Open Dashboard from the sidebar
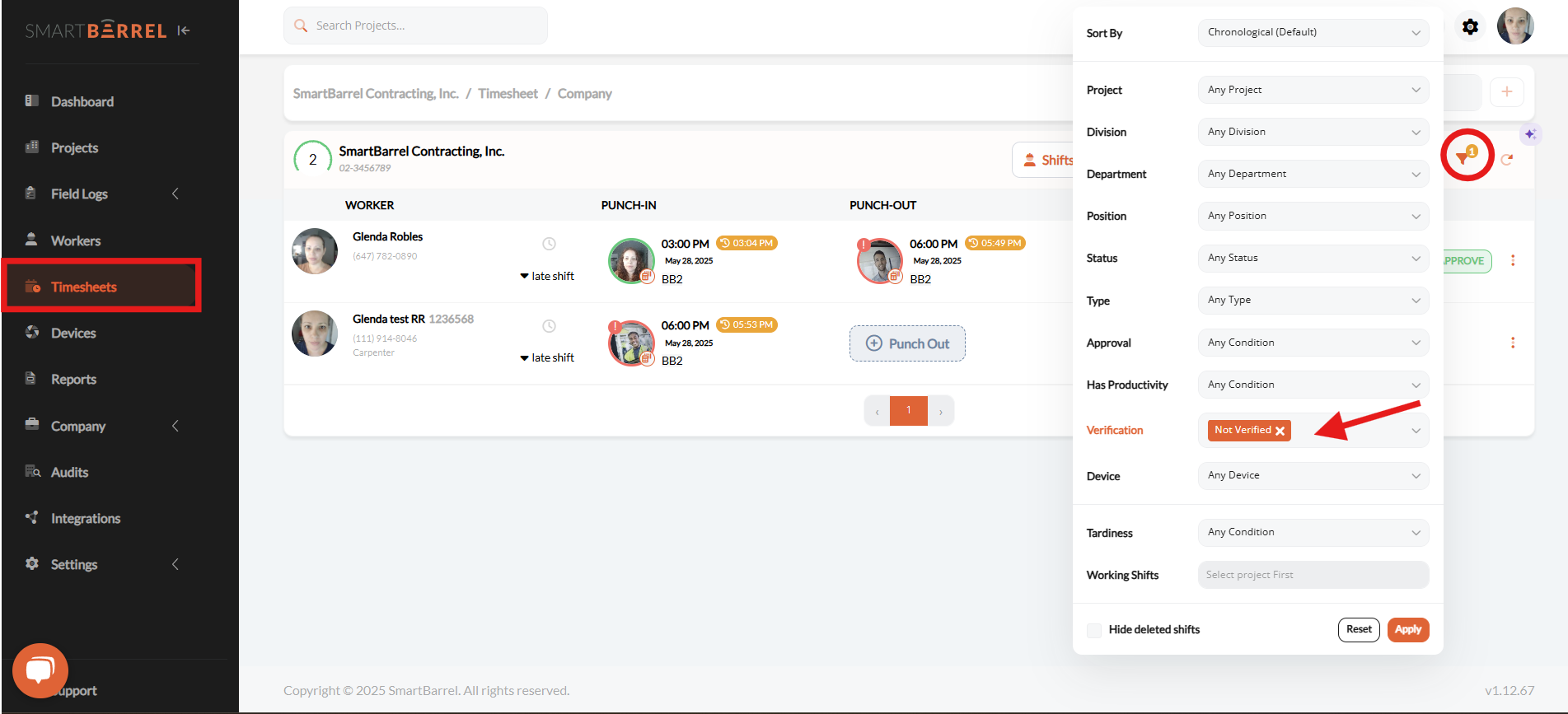The width and height of the screenshot is (1568, 714). [82, 101]
